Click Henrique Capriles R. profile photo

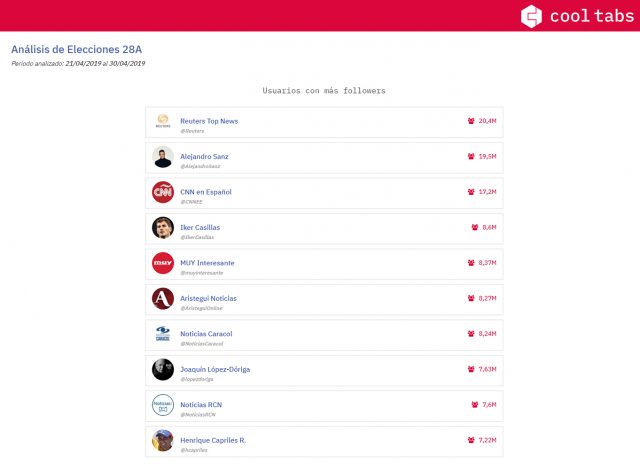(x=163, y=441)
